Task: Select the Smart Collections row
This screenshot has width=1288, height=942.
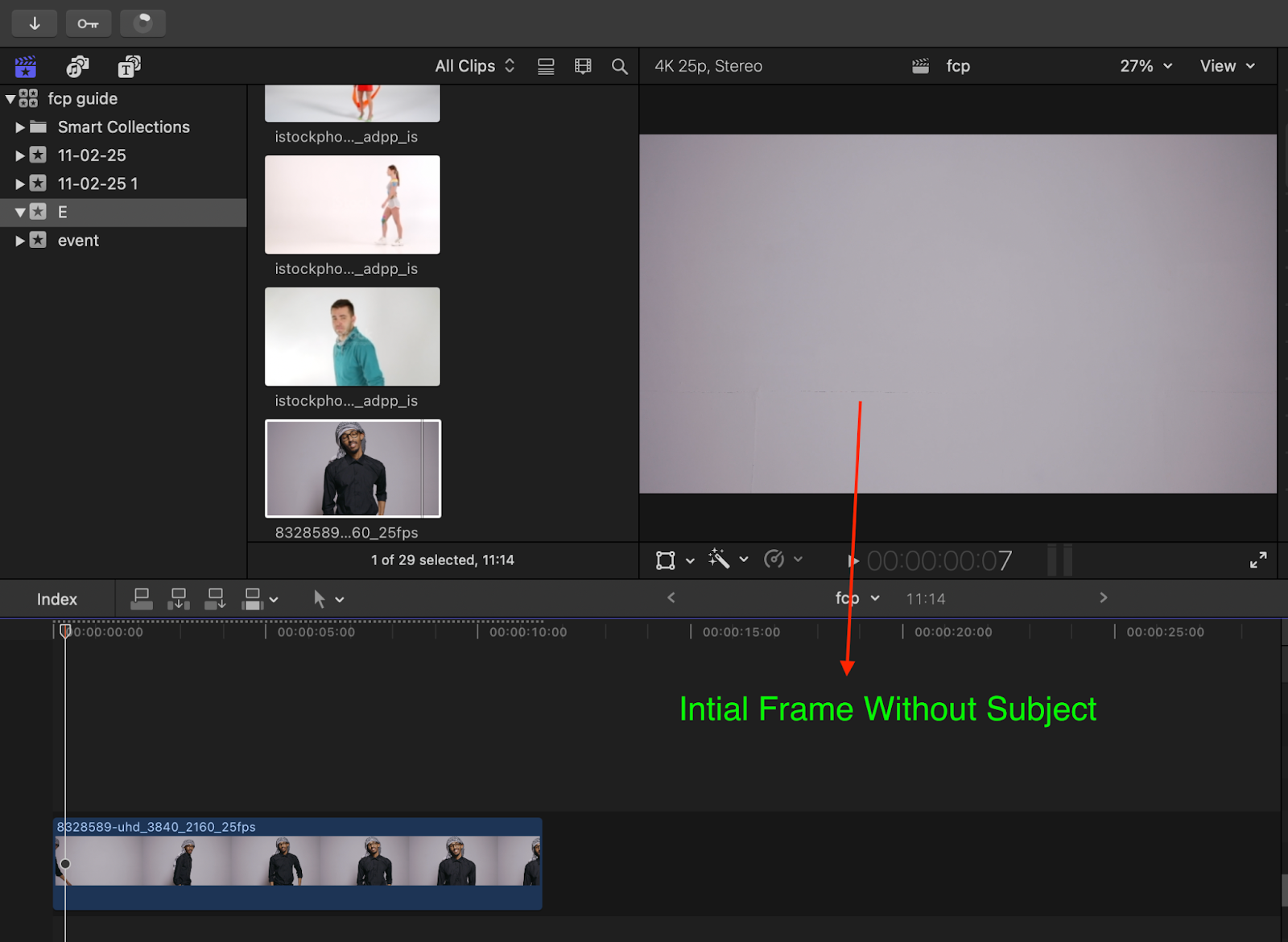Action: point(123,127)
